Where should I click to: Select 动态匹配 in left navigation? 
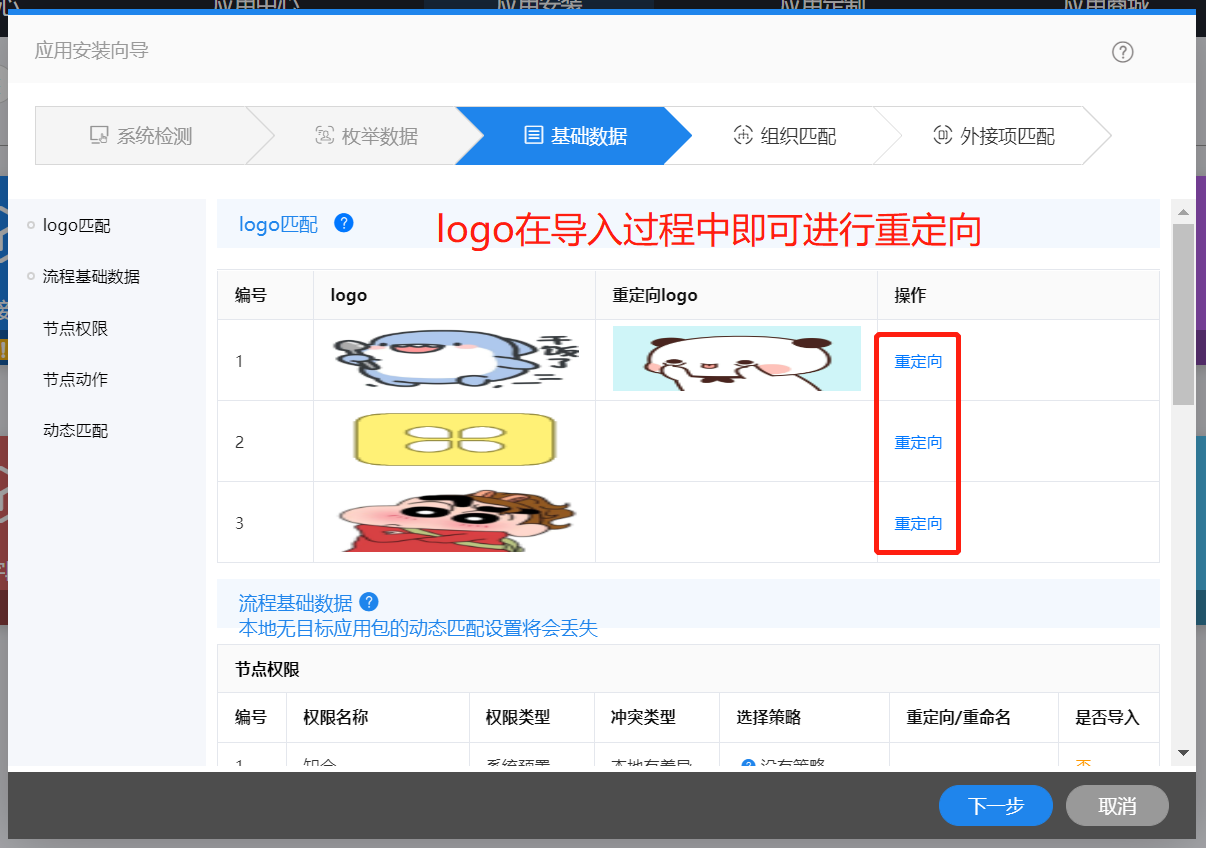[x=75, y=430]
